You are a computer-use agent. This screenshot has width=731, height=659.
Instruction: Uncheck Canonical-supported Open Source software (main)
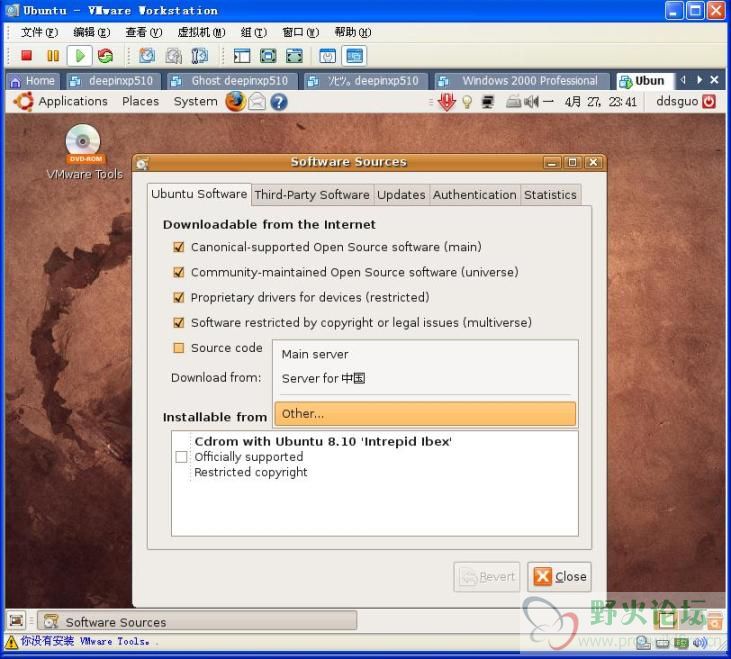[x=179, y=247]
